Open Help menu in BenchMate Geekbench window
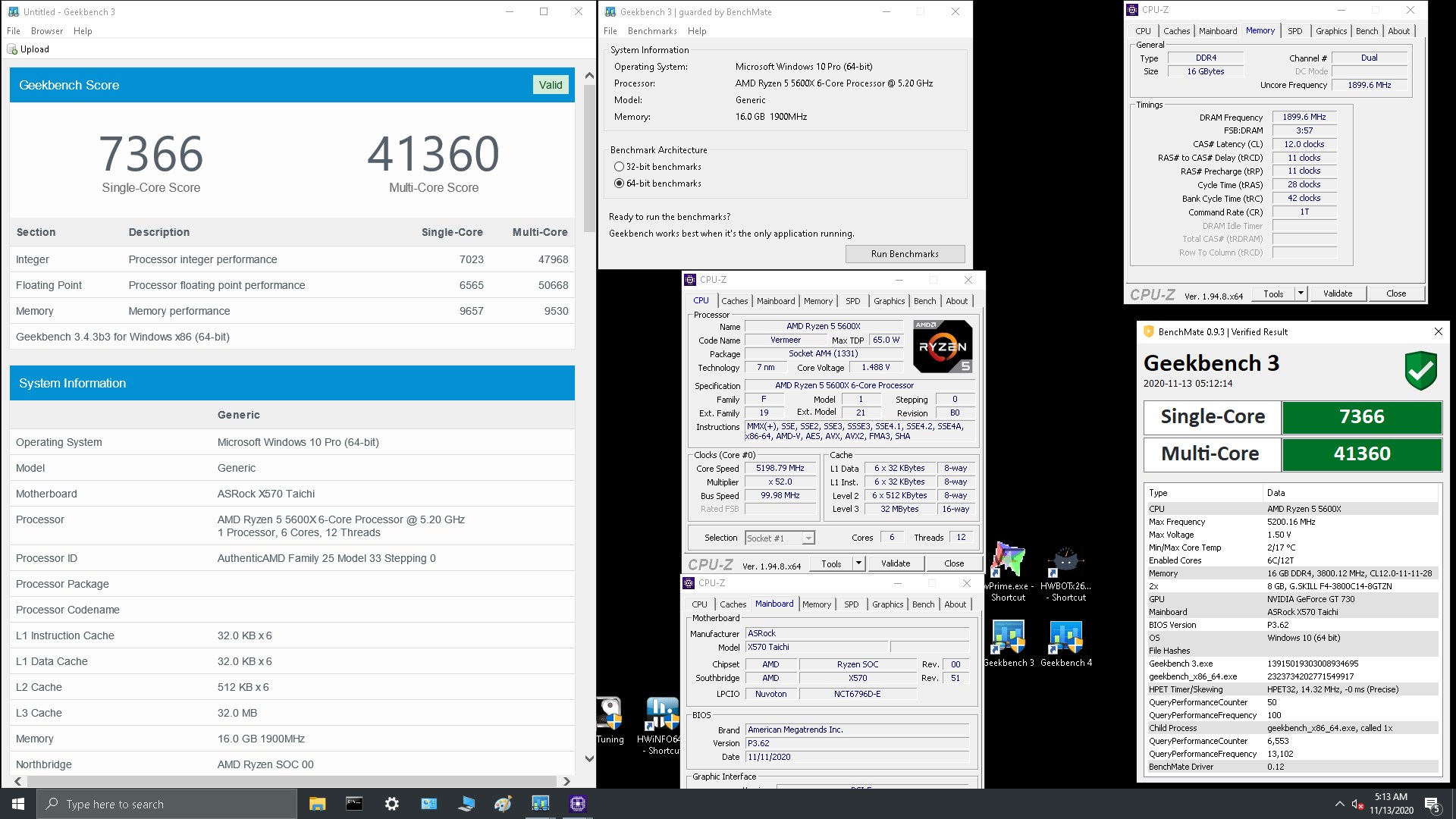This screenshot has width=1456, height=819. tap(697, 31)
